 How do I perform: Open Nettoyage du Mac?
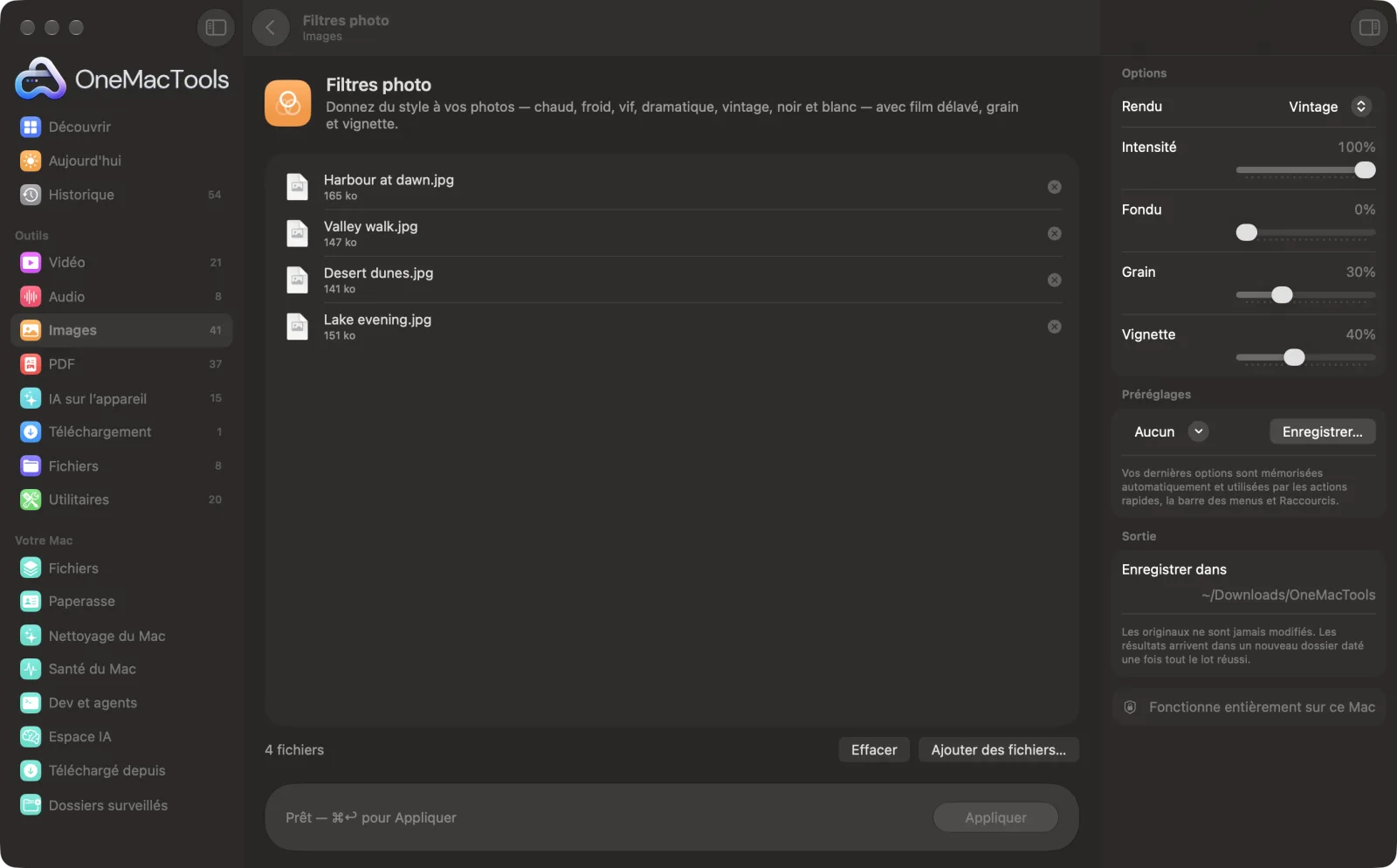point(121,636)
